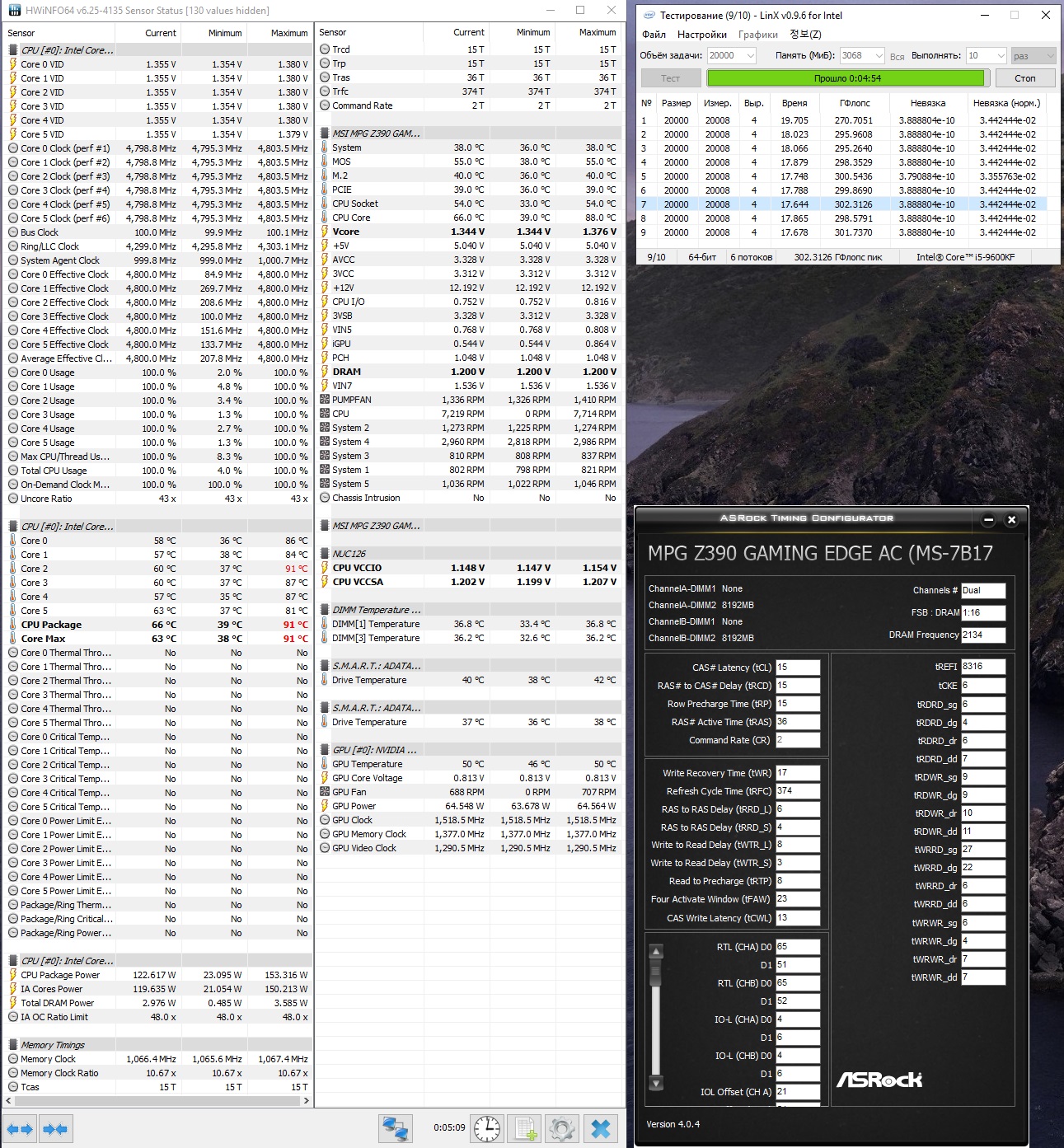Open the network remote monitoring icon in HWiNFO

click(396, 1128)
